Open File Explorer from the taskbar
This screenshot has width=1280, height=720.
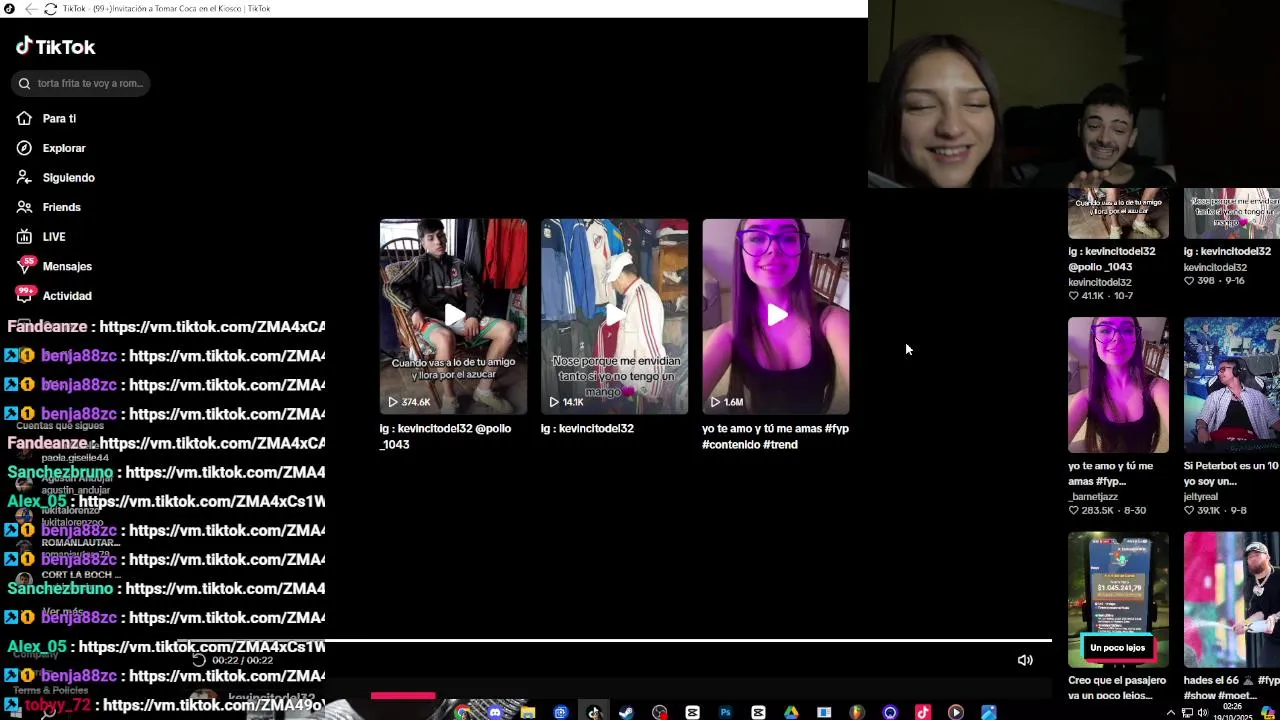click(528, 712)
